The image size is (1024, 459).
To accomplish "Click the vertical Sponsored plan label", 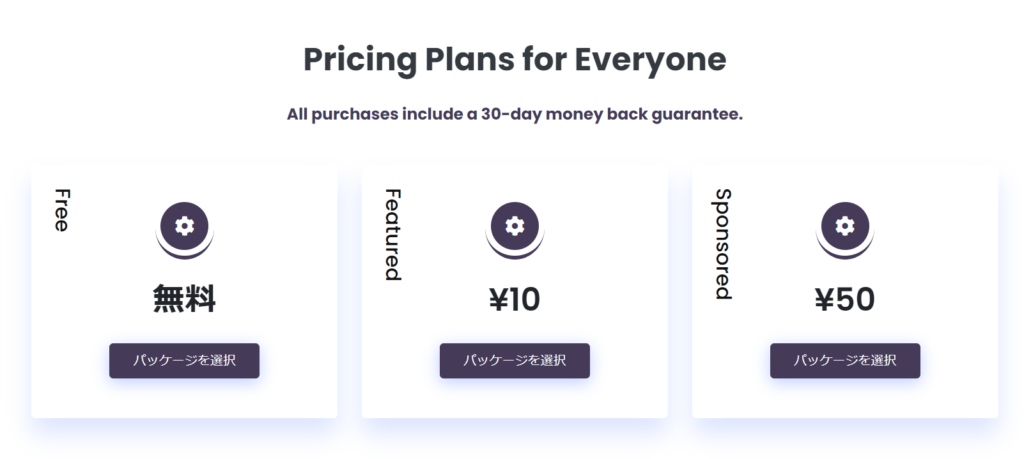I will [723, 244].
